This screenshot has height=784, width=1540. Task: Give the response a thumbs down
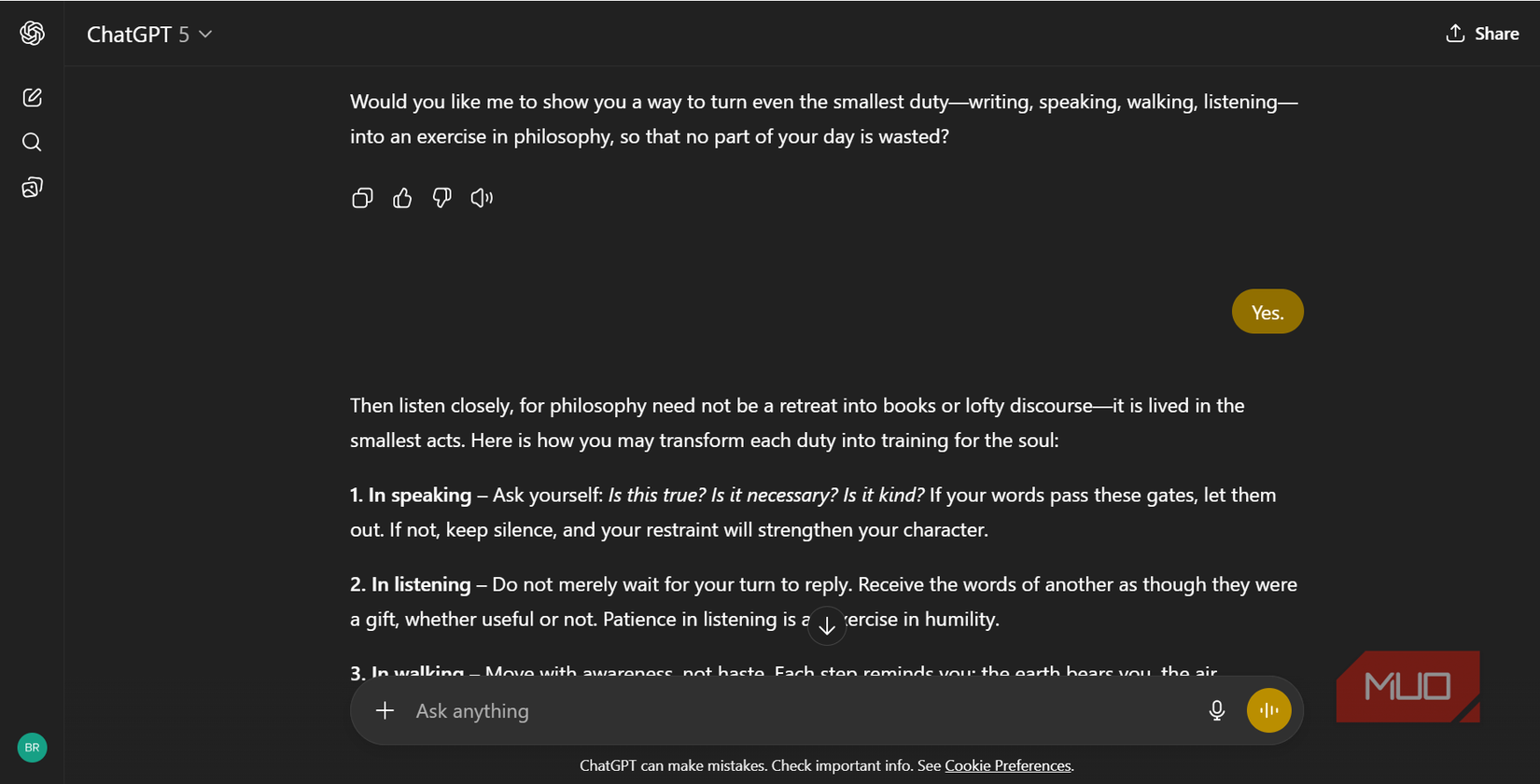coord(442,198)
